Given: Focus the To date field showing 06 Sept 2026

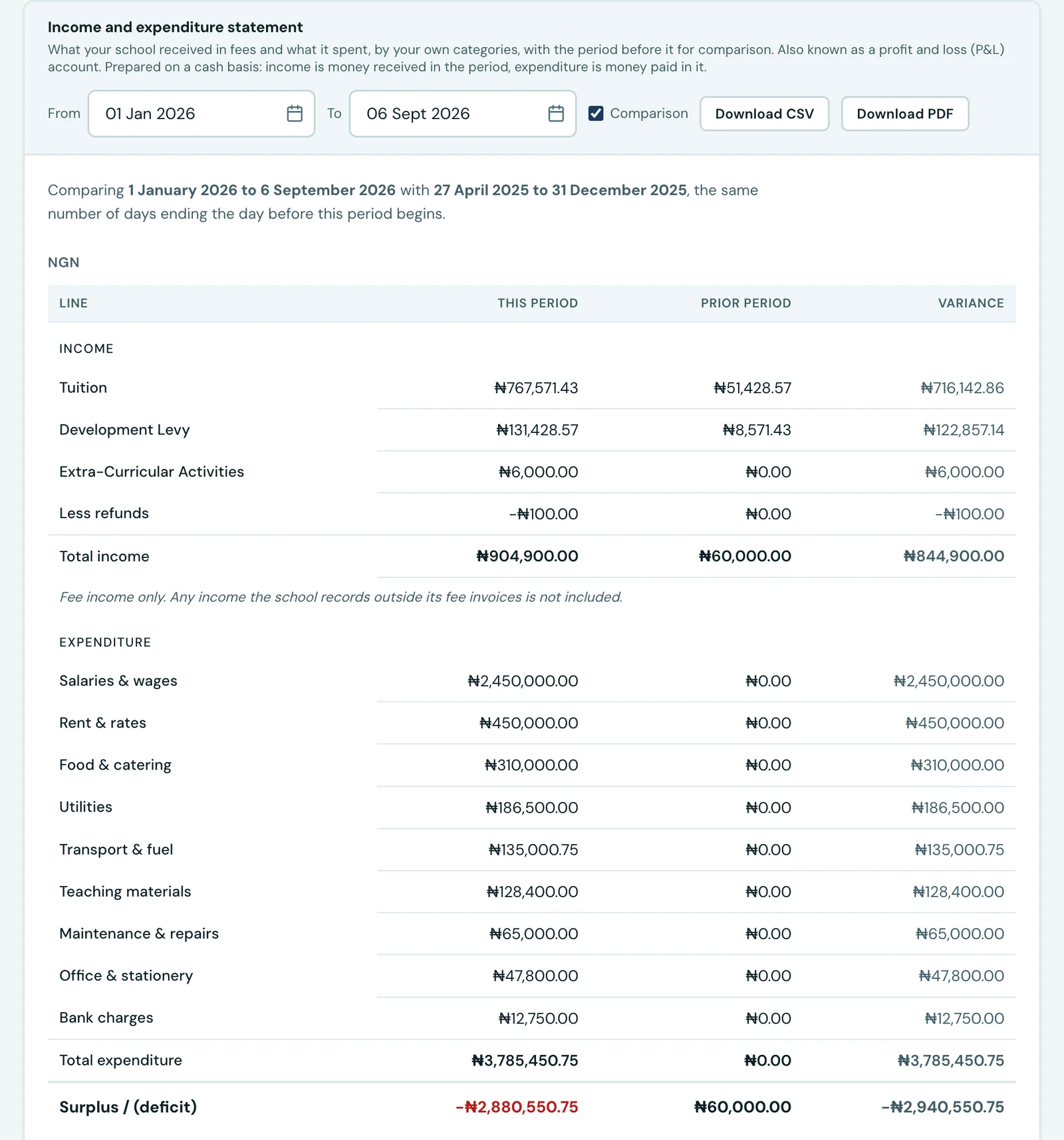Looking at the screenshot, I should point(463,114).
